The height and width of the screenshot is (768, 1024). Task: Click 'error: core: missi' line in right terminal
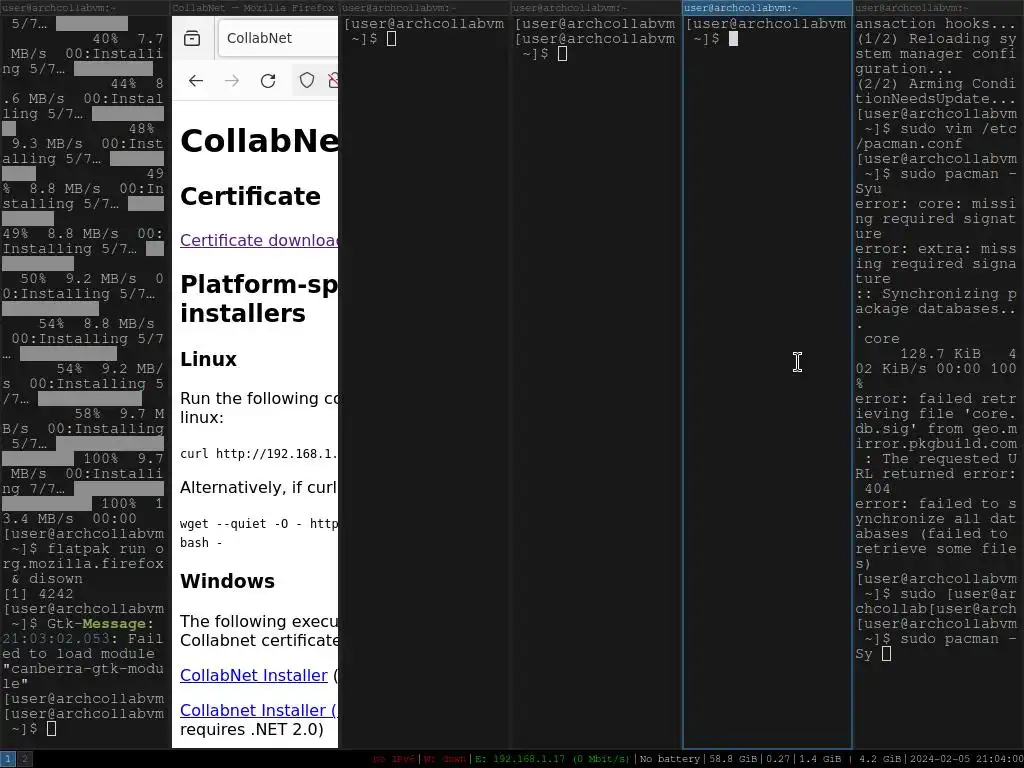click(936, 204)
